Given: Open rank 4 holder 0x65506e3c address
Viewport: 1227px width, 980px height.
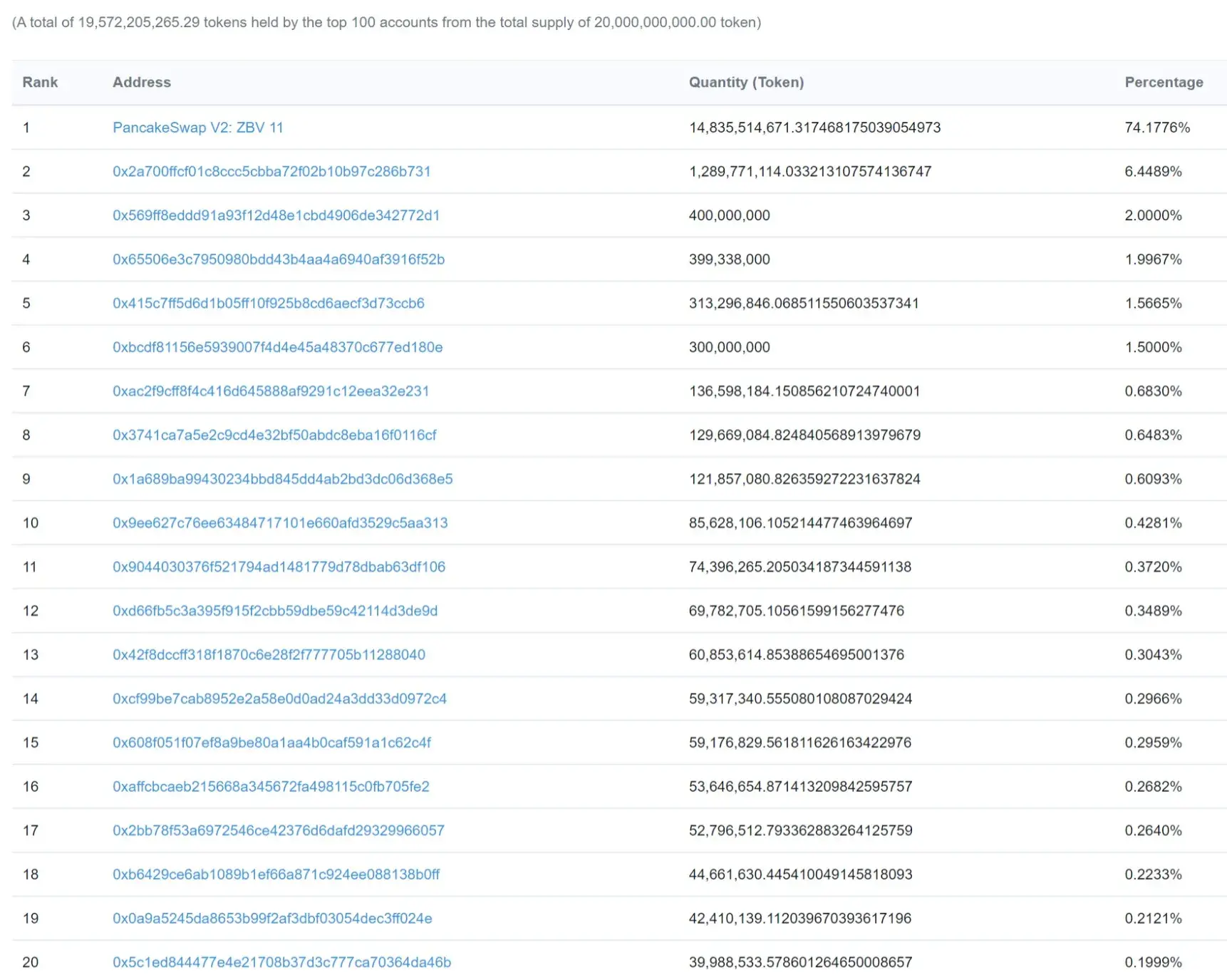Looking at the screenshot, I should (x=279, y=259).
